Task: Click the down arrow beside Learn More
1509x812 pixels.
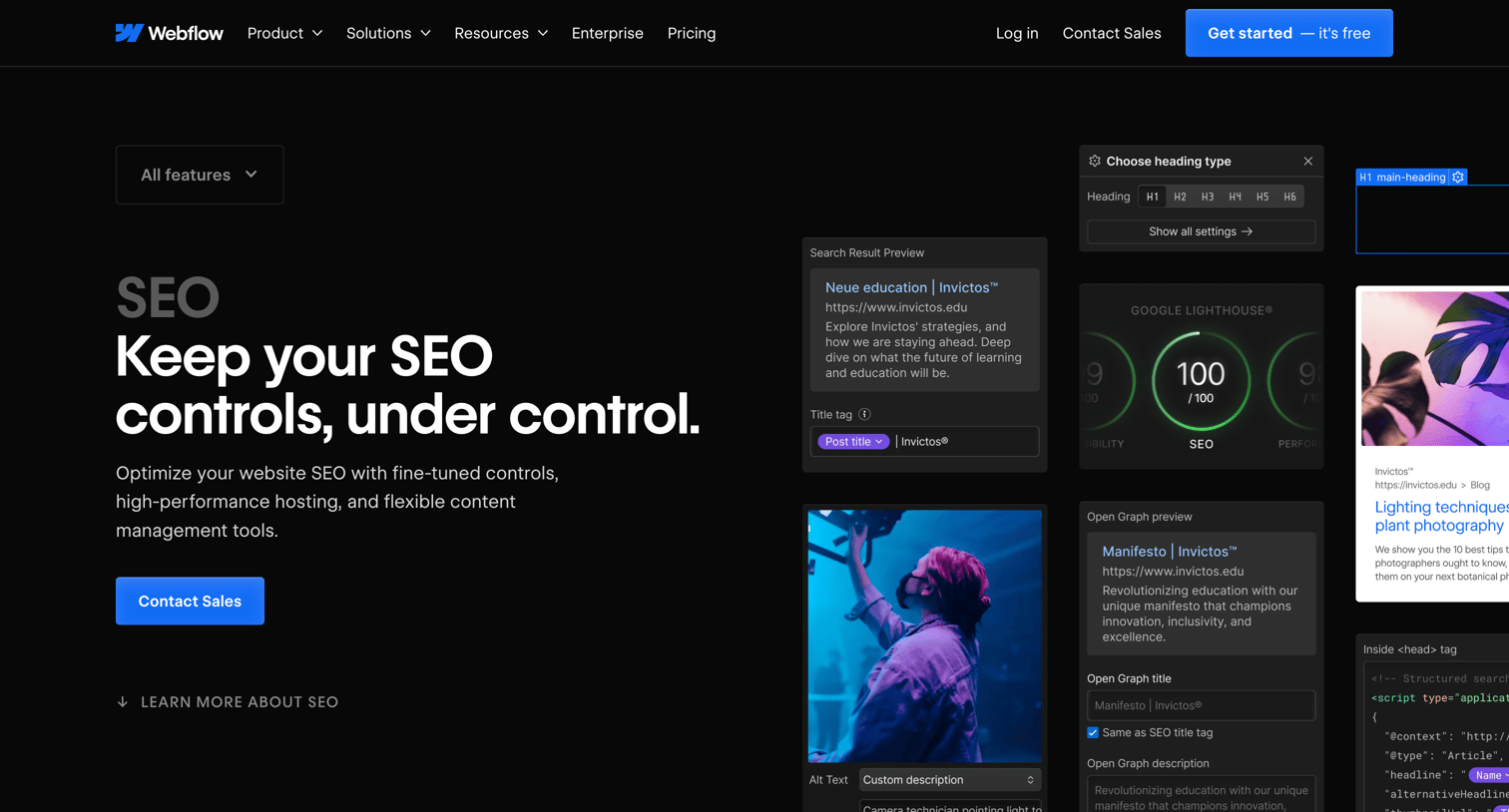Action: [123, 702]
